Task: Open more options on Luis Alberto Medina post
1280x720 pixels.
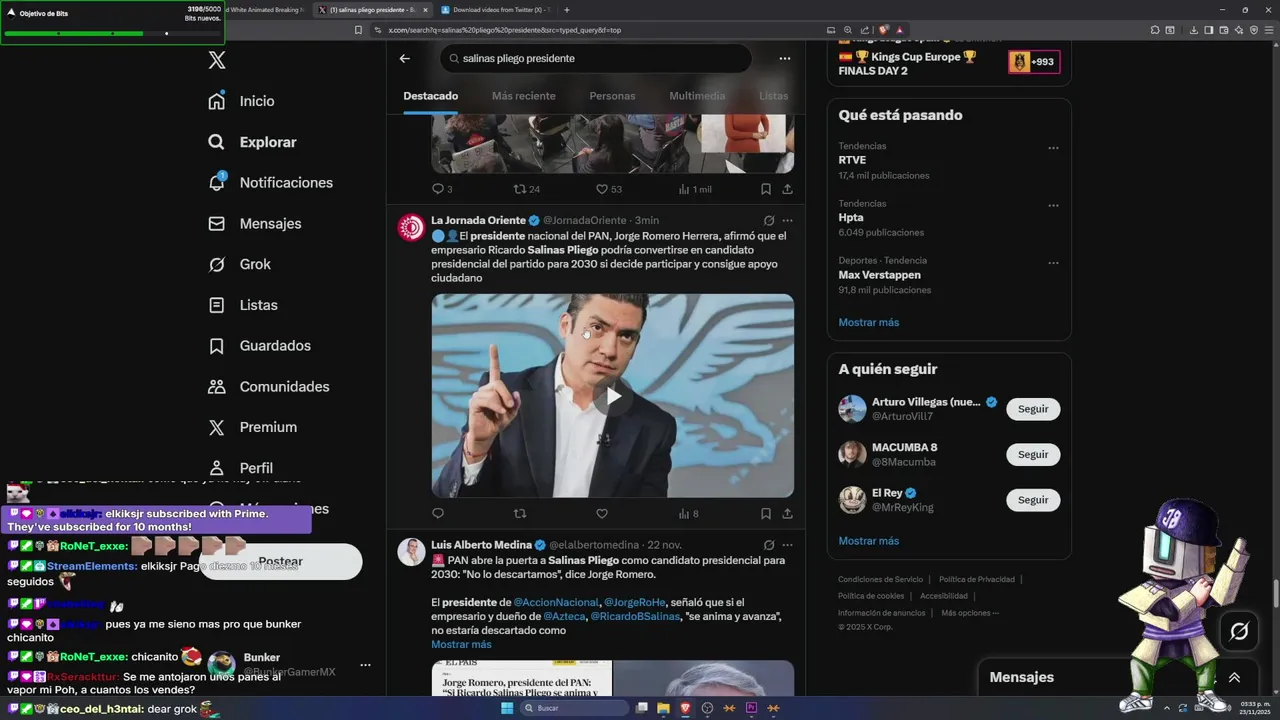Action: 788,545
